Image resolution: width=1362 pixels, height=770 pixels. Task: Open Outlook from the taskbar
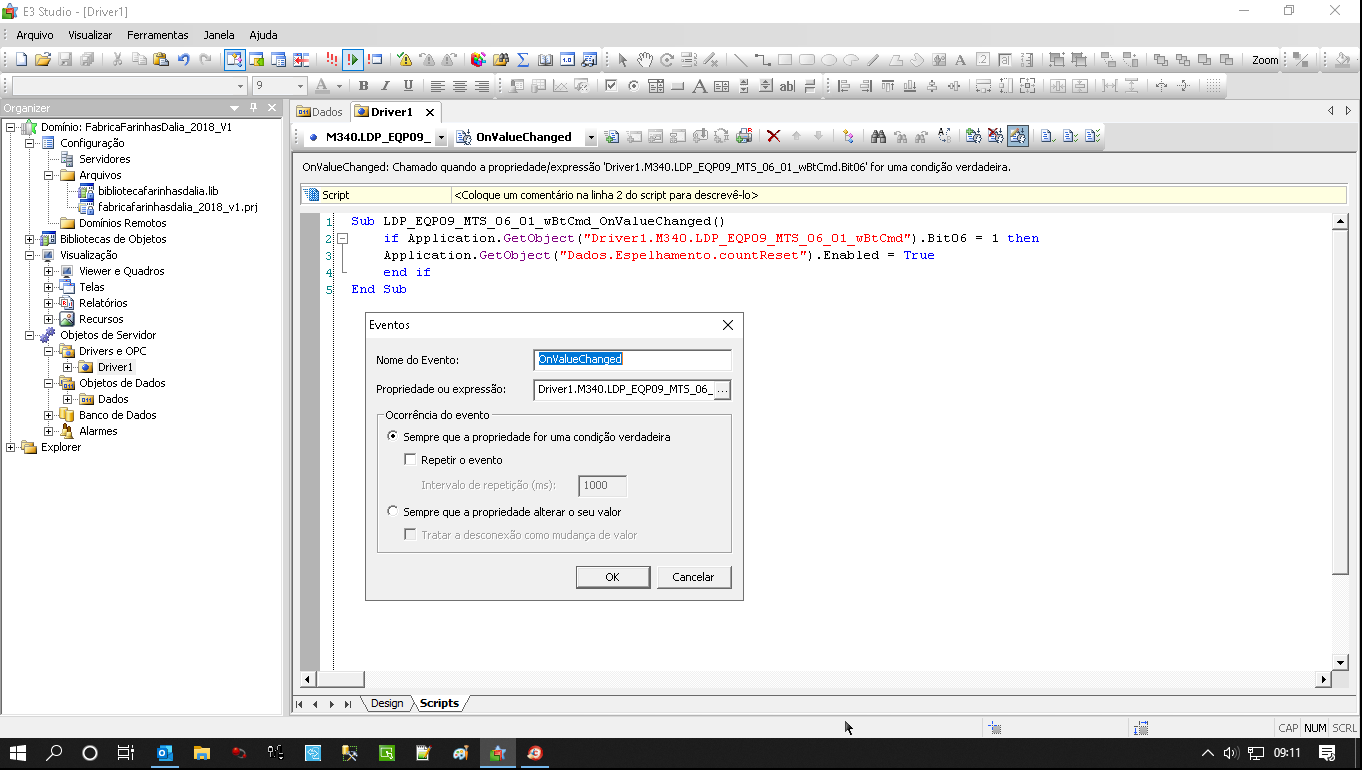[x=166, y=753]
